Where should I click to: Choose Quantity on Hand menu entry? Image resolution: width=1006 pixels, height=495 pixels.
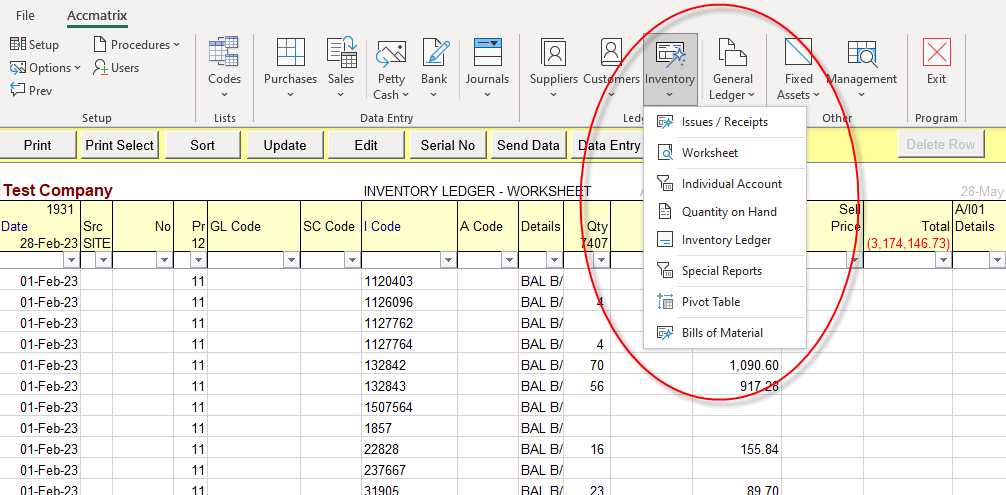(728, 212)
